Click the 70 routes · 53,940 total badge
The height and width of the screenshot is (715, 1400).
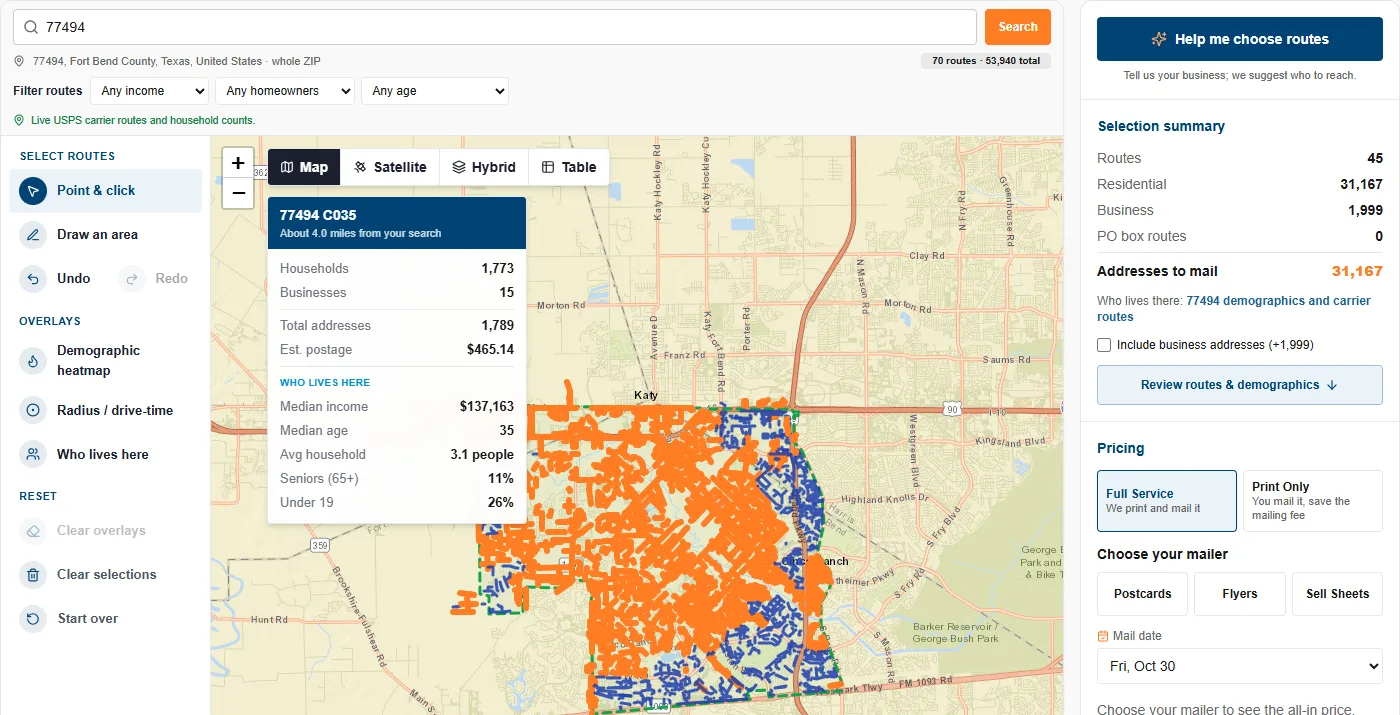986,61
